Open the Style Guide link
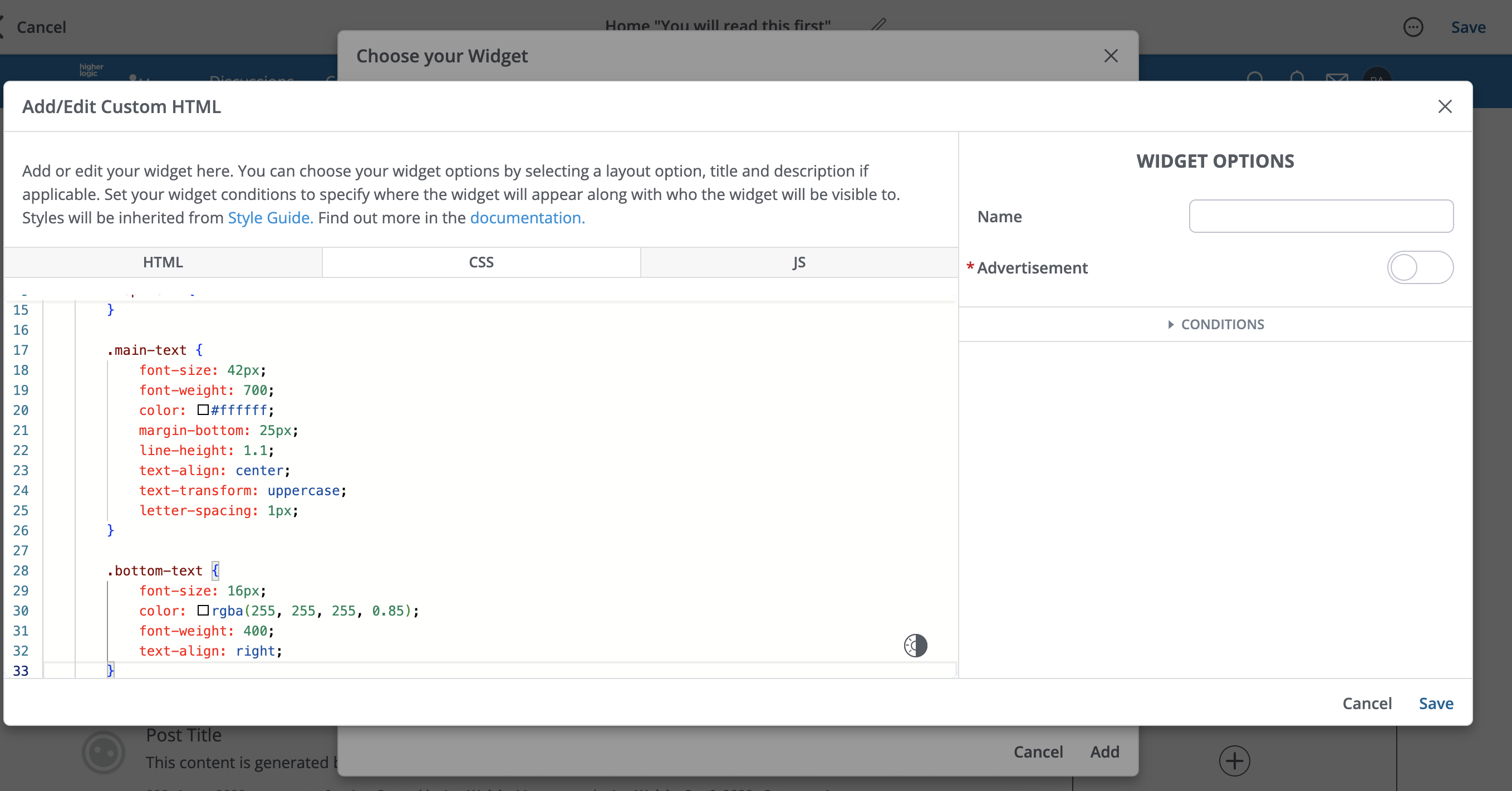 (x=270, y=218)
